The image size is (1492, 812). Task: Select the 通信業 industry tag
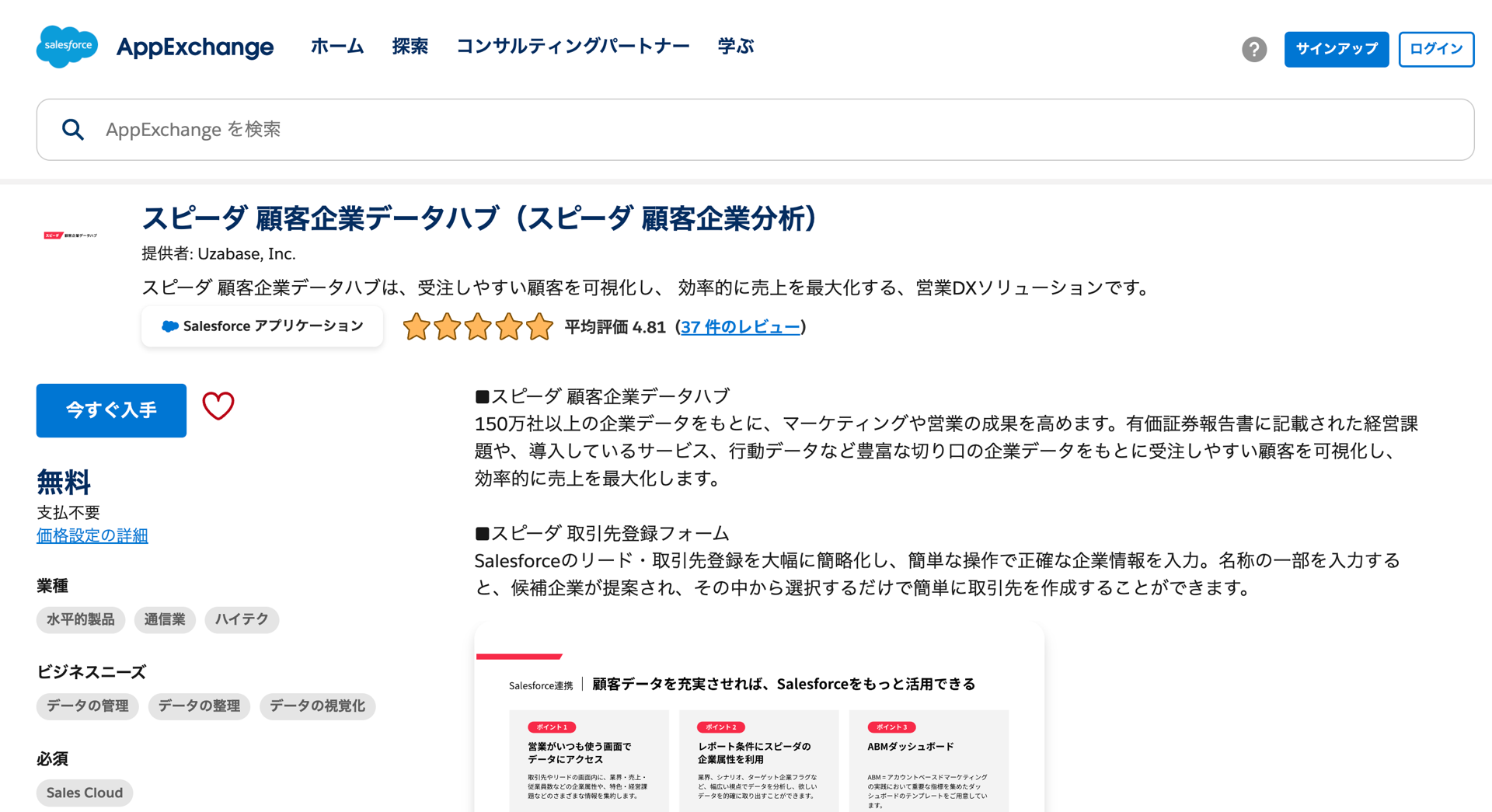point(165,619)
